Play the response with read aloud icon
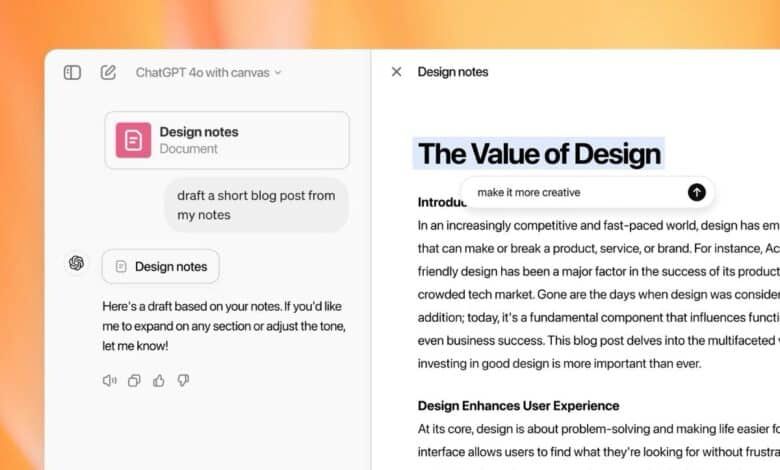 tap(109, 380)
